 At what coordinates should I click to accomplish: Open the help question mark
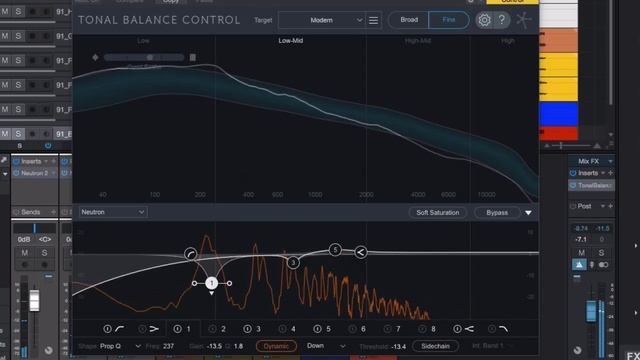coord(502,20)
